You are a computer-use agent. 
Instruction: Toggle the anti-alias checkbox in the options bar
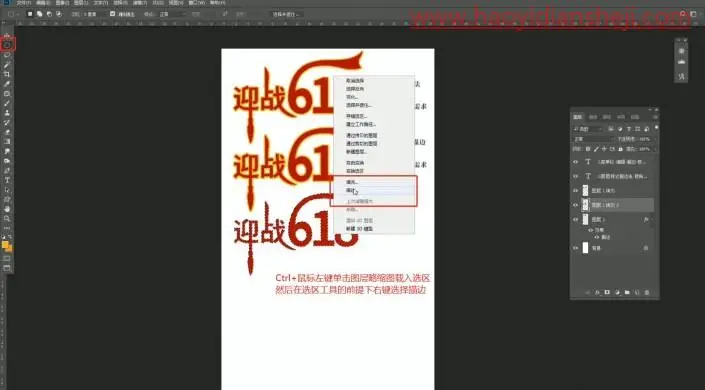point(112,14)
